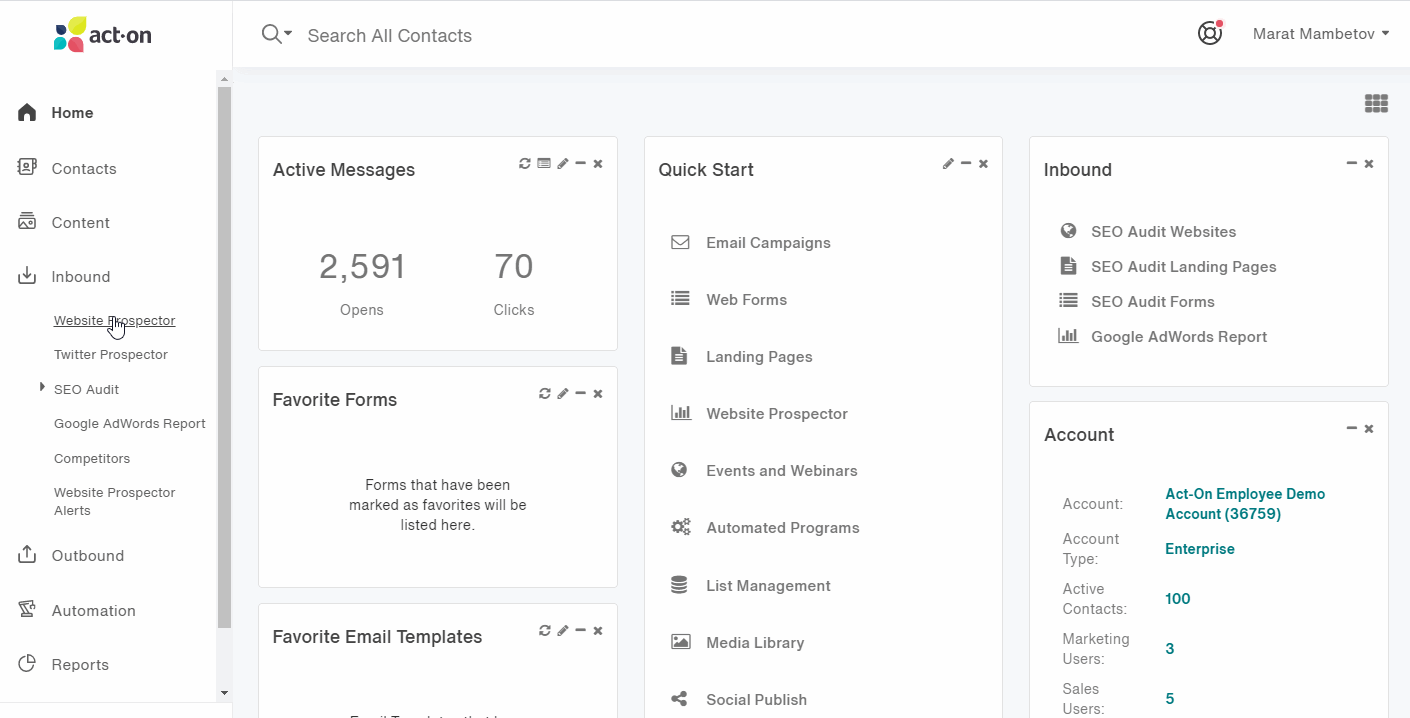
Task: Open Google AdWords Report in the sidebar
Action: [130, 424]
